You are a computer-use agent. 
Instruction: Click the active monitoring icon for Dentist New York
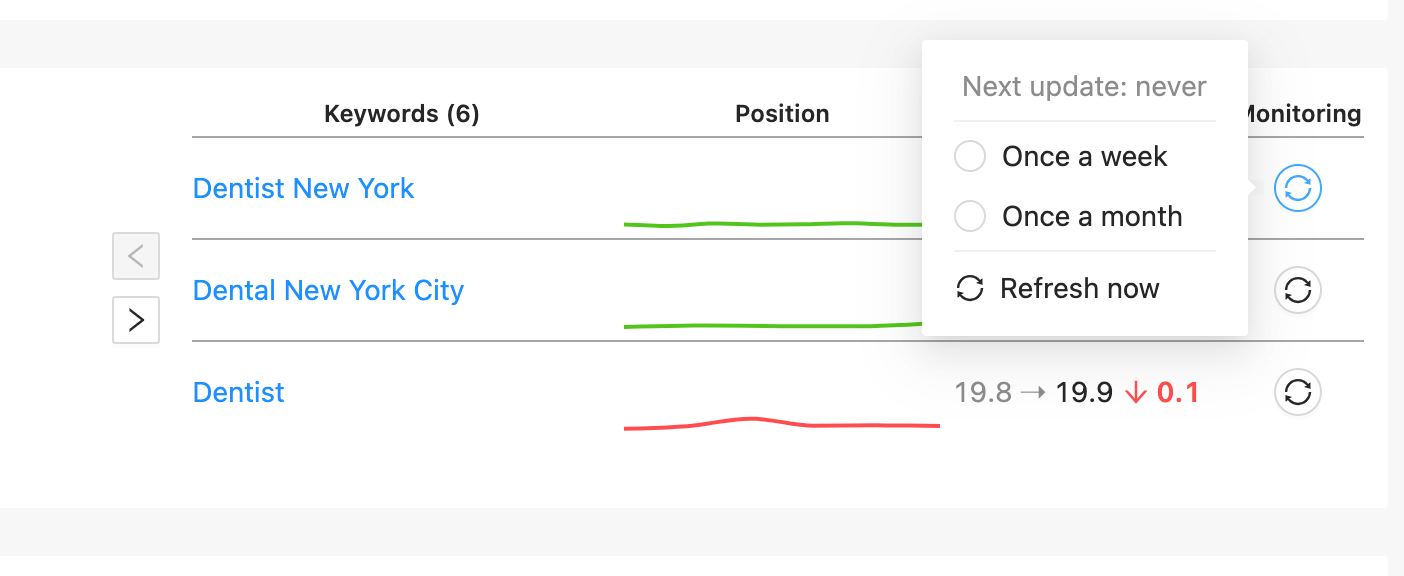(x=1297, y=188)
